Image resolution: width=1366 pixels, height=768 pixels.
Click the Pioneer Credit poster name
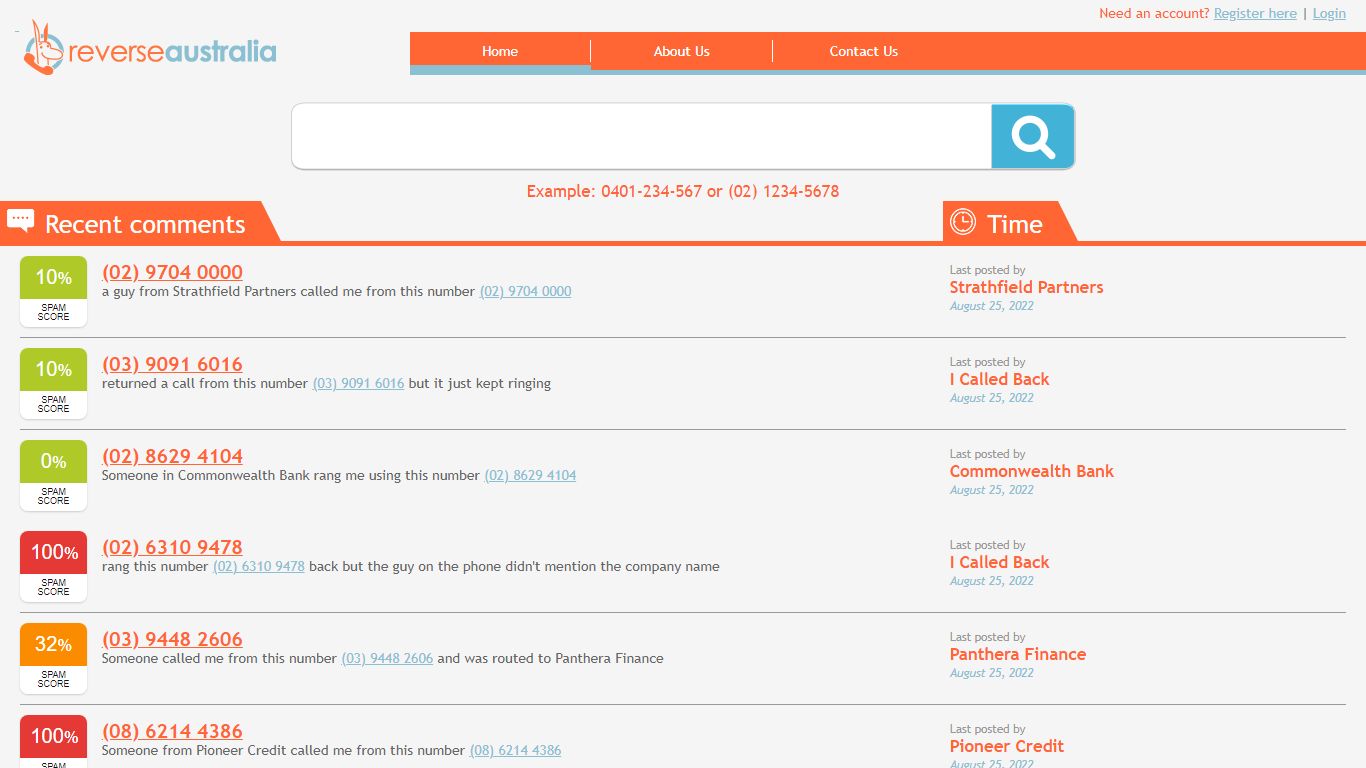pos(1006,746)
